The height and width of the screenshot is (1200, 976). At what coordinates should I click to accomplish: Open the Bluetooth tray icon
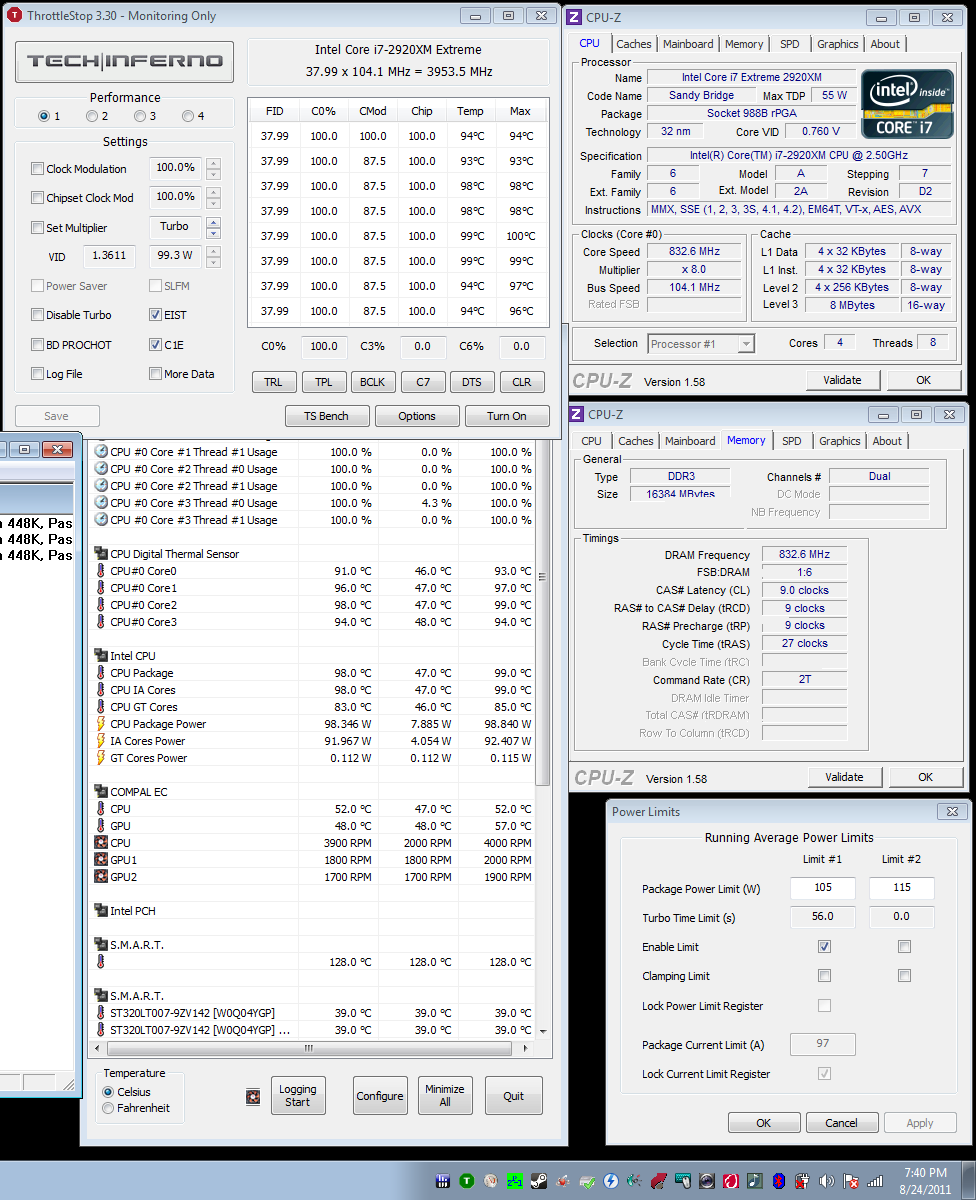[778, 1181]
